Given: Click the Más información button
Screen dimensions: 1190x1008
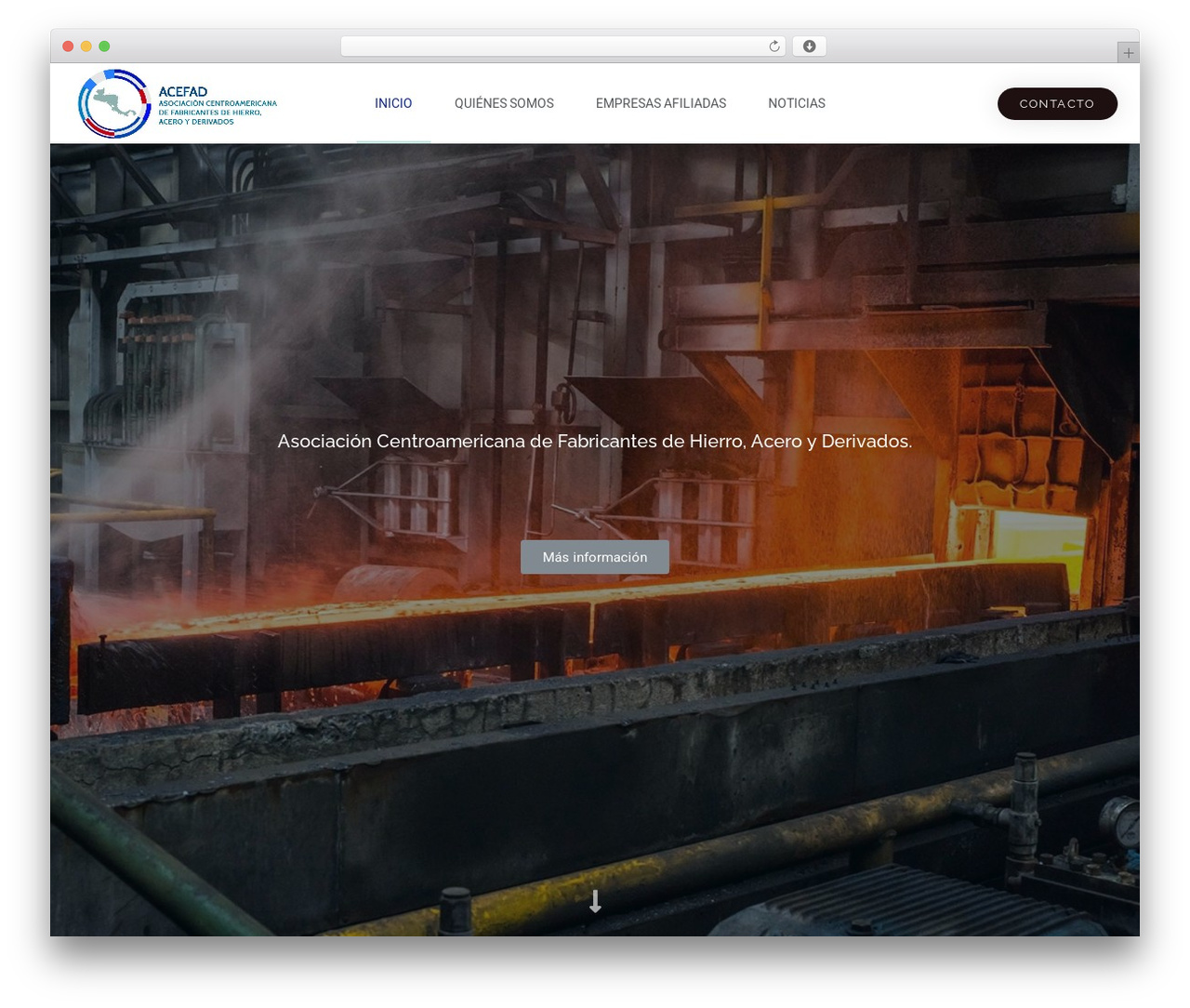Looking at the screenshot, I should click(595, 557).
